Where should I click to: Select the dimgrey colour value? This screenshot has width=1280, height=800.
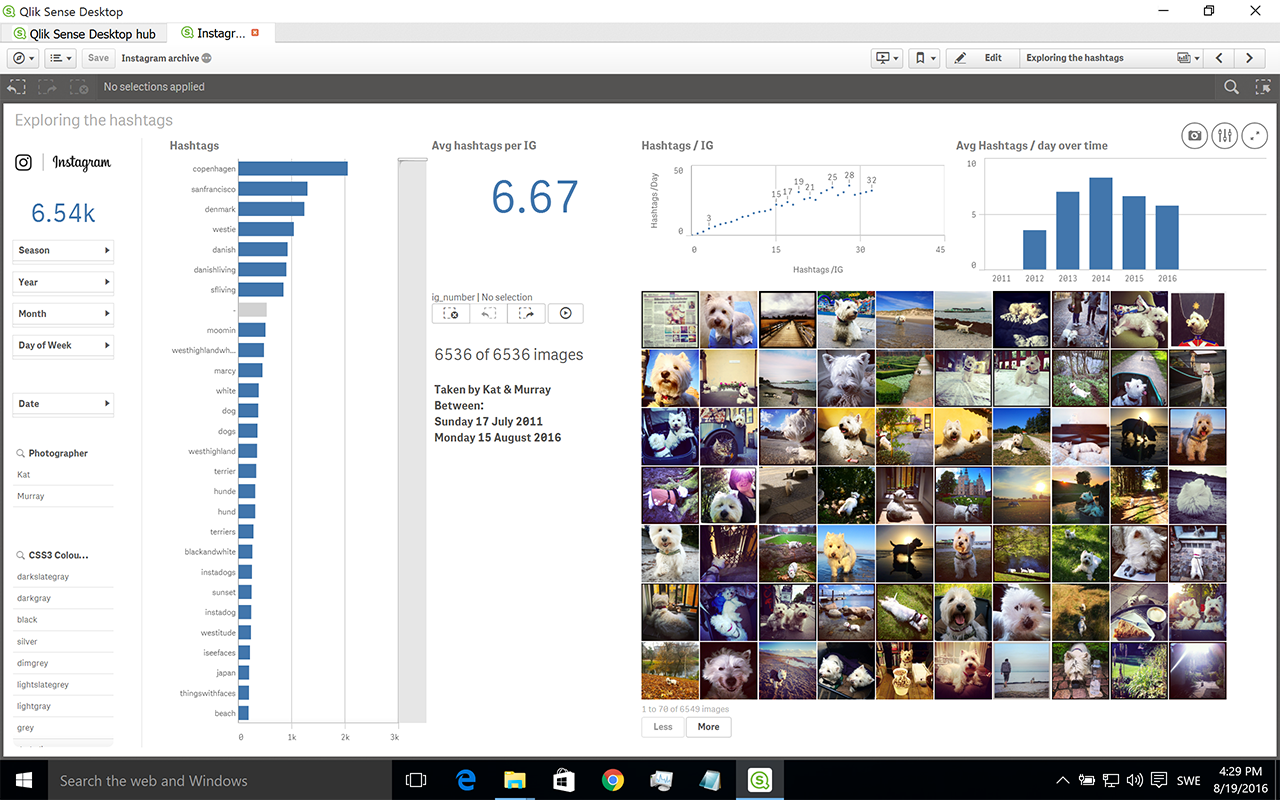pos(63,663)
